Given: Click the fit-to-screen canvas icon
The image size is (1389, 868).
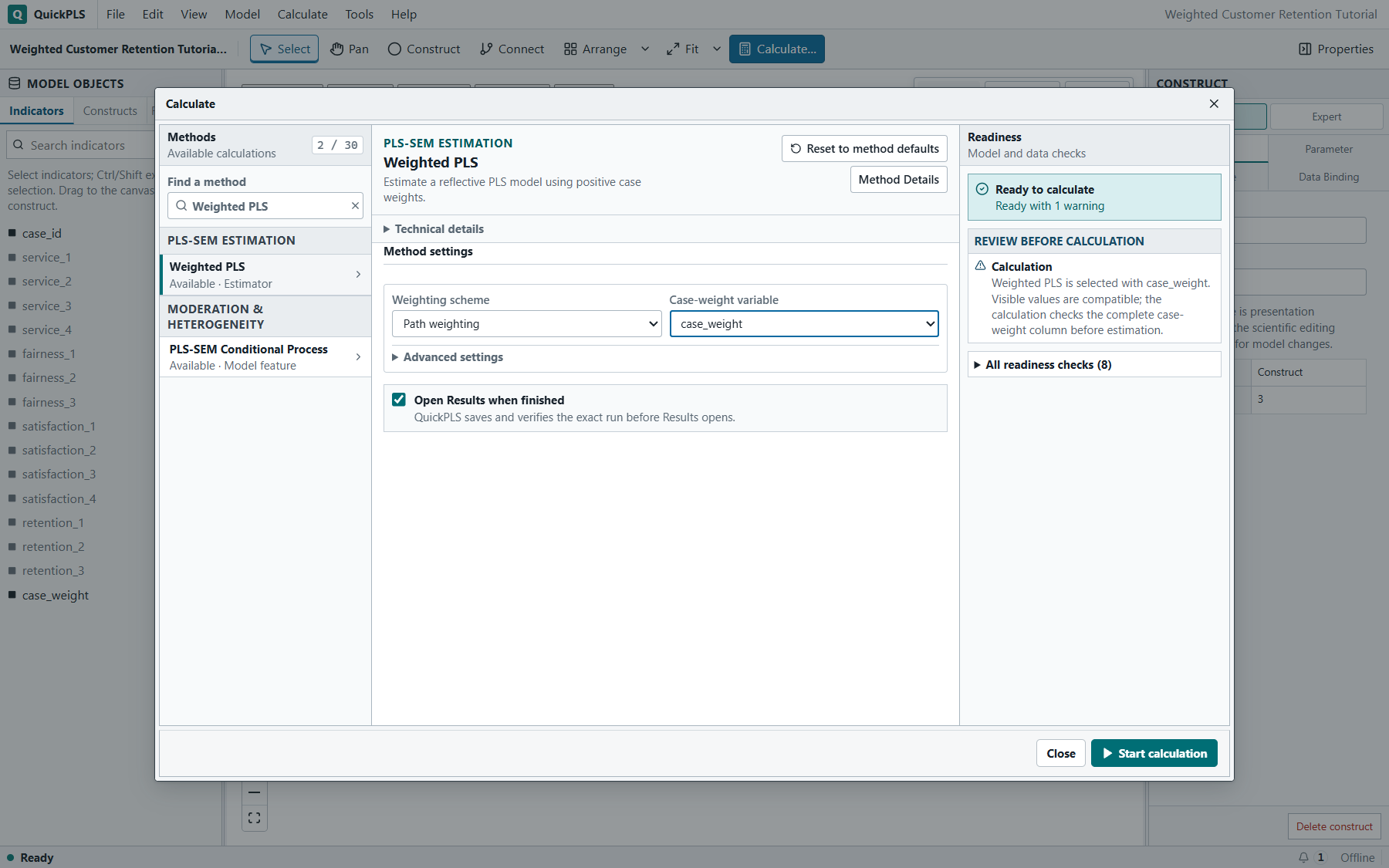Looking at the screenshot, I should click(255, 818).
